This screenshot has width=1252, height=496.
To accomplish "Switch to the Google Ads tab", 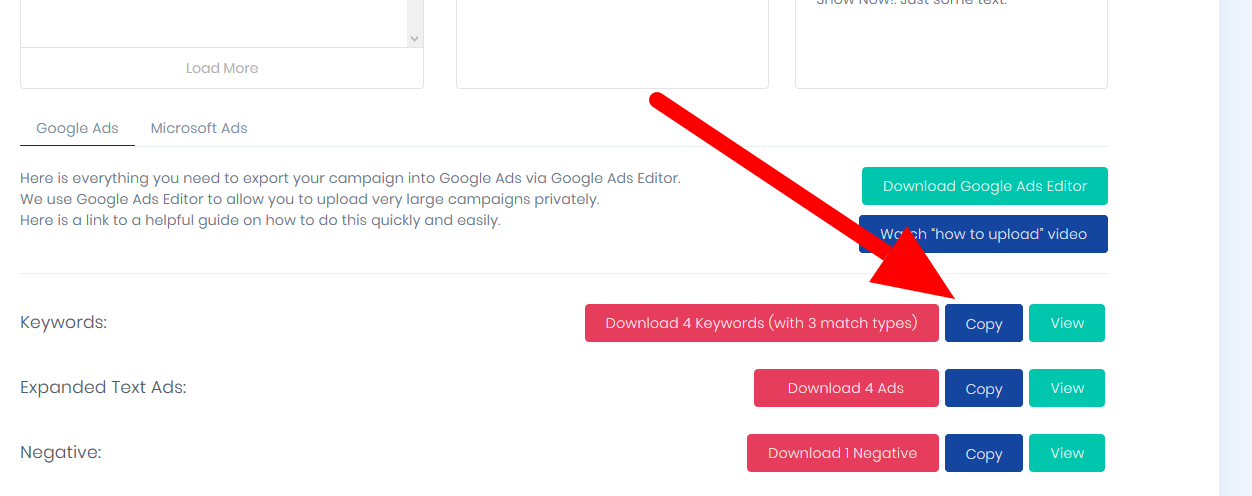I will pyautogui.click(x=77, y=128).
